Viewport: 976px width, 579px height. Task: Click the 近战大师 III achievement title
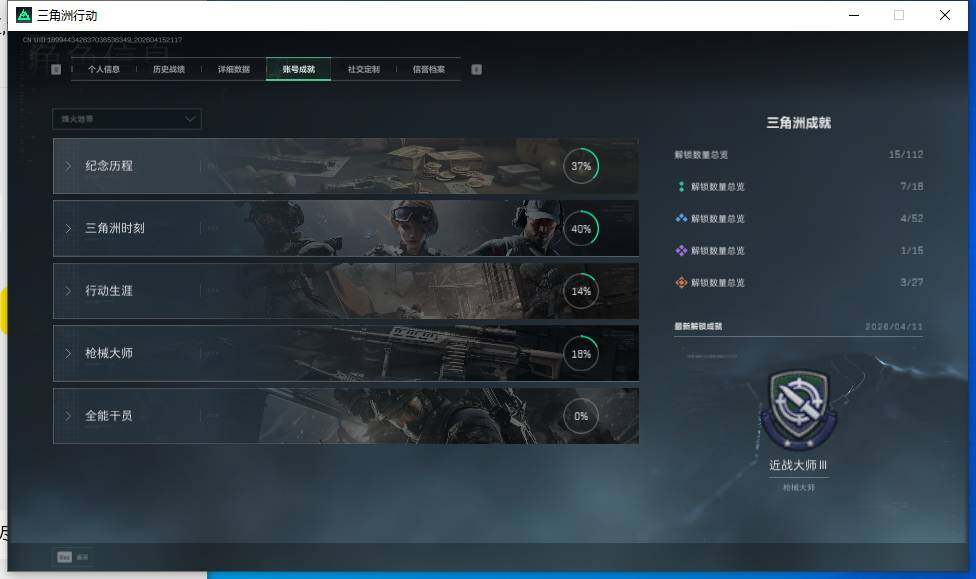point(798,465)
